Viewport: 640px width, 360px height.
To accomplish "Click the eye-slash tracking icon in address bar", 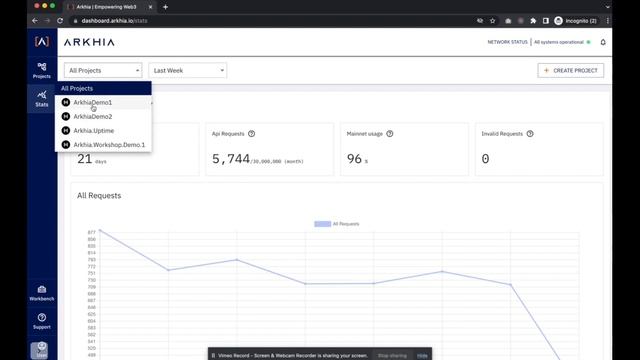I will click(x=480, y=20).
